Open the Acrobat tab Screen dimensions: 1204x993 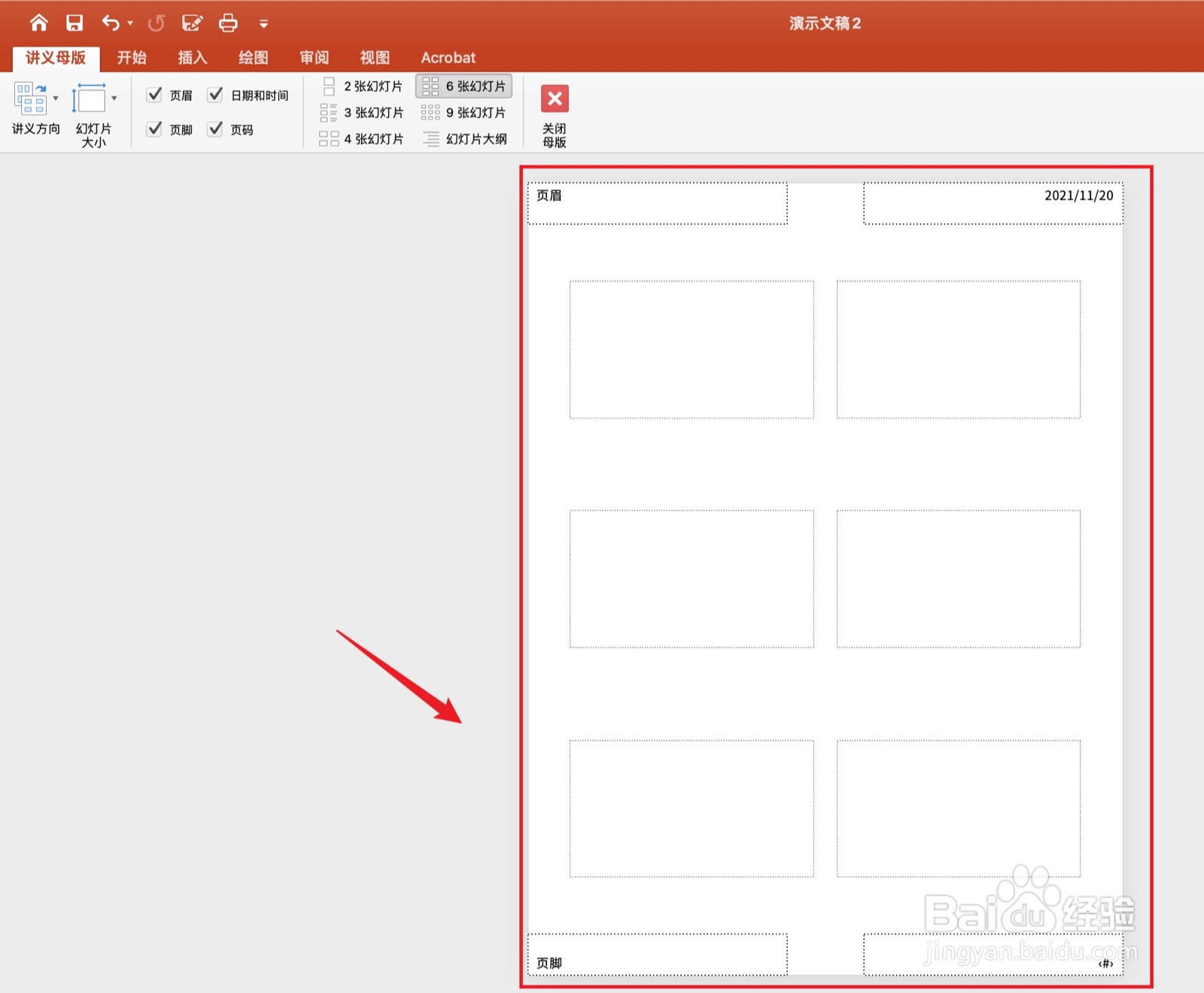(x=448, y=58)
